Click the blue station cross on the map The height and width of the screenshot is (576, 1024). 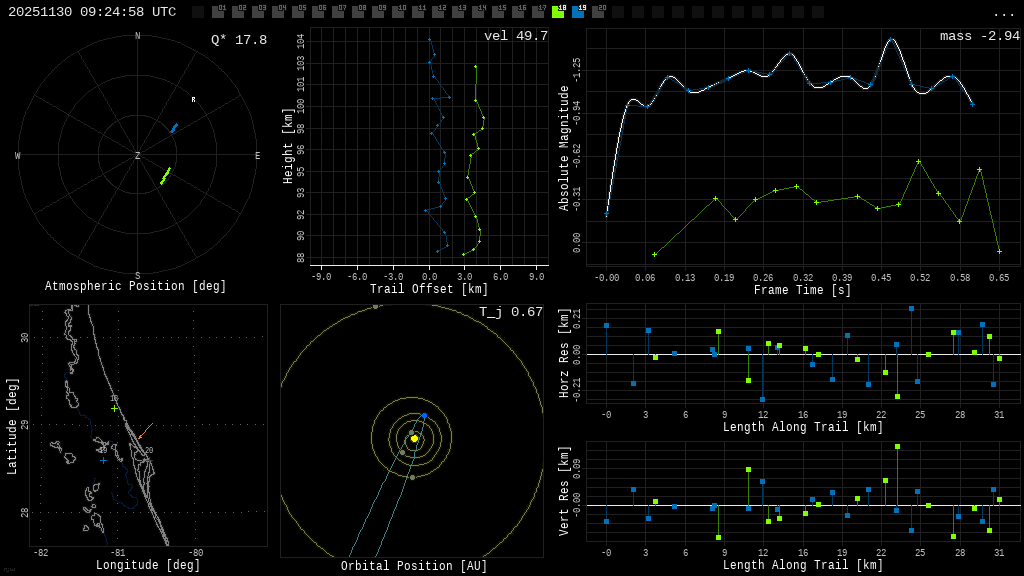pyautogui.click(x=103, y=460)
